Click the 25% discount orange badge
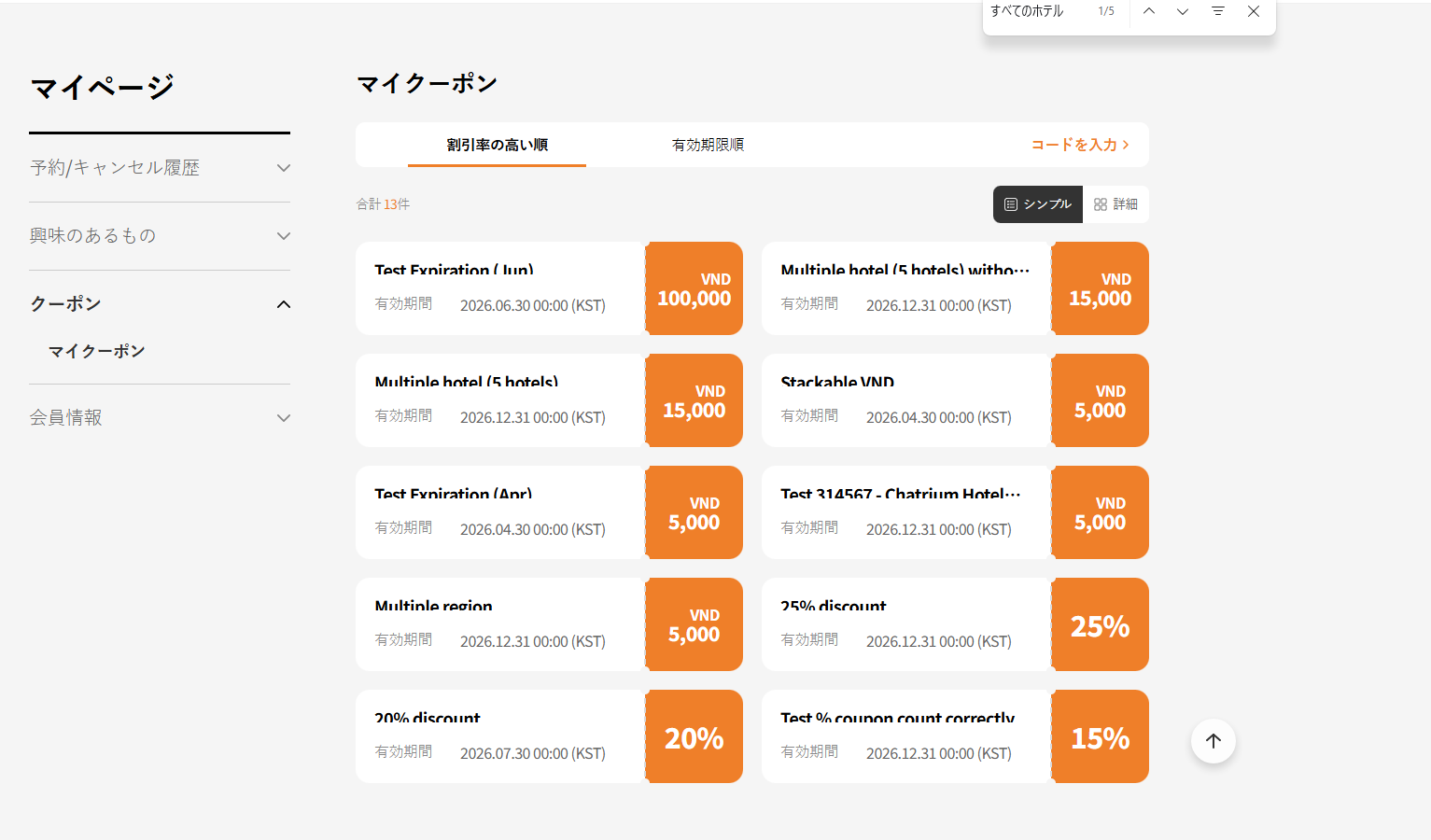Image resolution: width=1431 pixels, height=840 pixels. point(1101,624)
